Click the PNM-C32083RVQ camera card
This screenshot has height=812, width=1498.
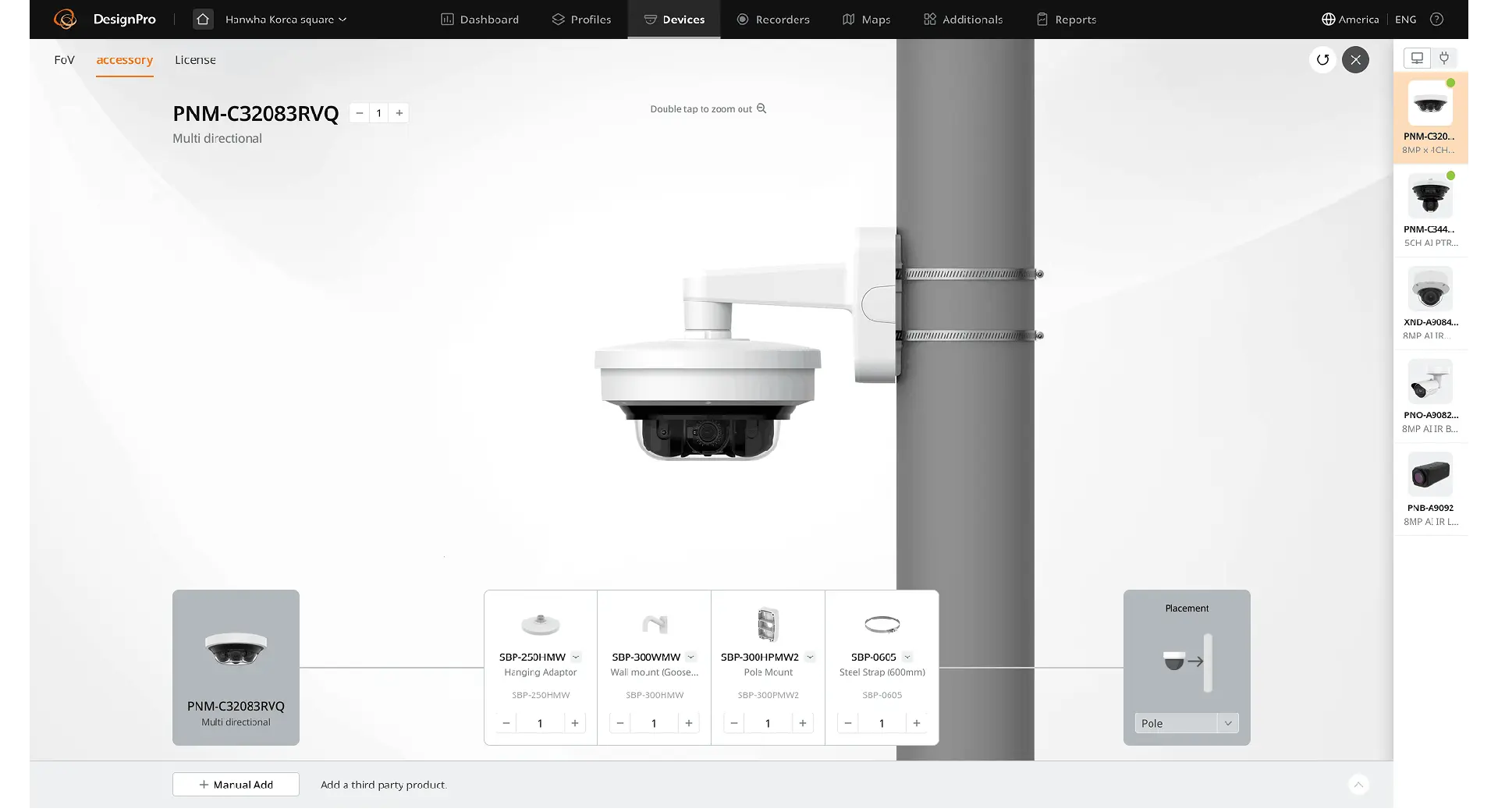pos(236,667)
